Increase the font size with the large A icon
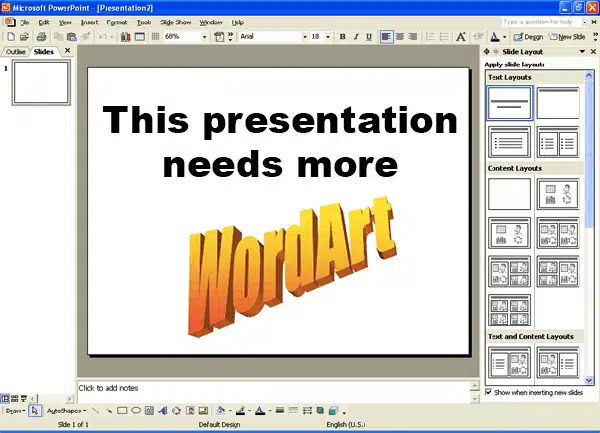The width and height of the screenshot is (600, 433). click(461, 37)
